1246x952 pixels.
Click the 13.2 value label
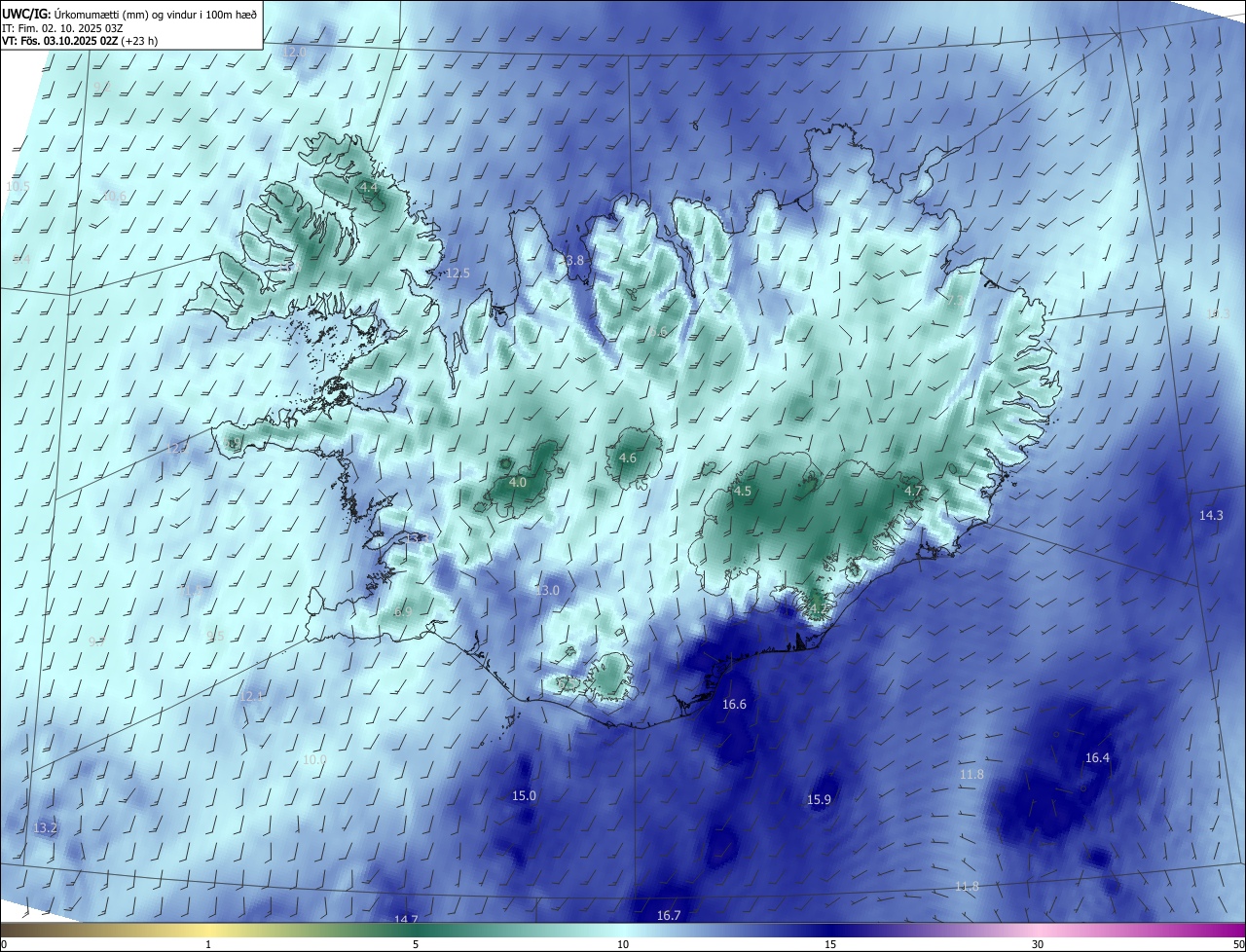pyautogui.click(x=46, y=828)
